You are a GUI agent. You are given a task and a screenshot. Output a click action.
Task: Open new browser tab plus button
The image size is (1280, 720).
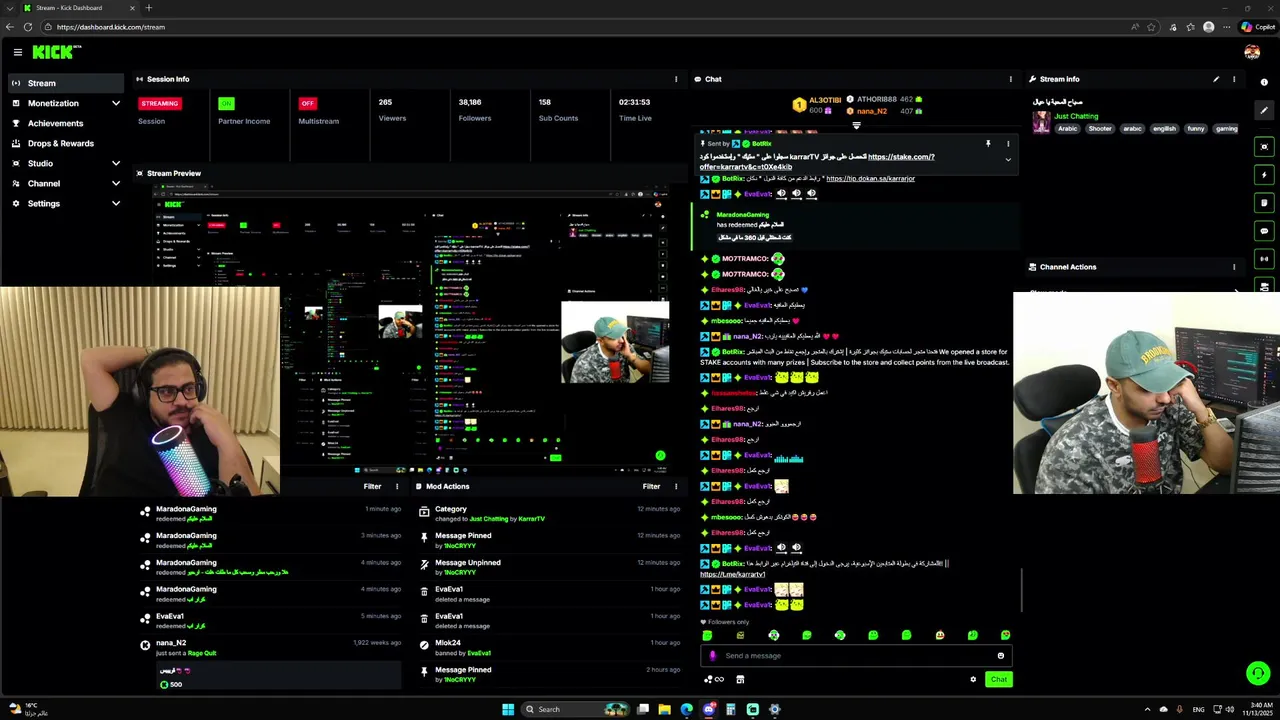click(148, 8)
